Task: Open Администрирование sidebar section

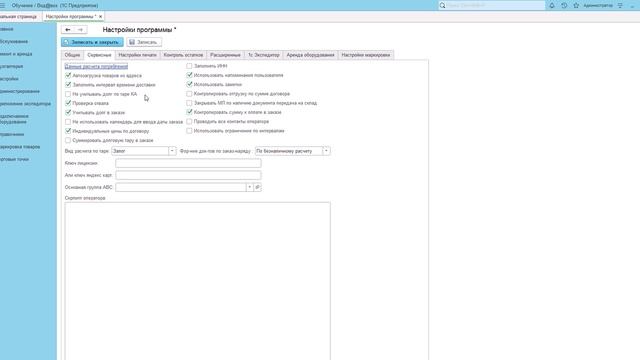Action: tap(20, 91)
